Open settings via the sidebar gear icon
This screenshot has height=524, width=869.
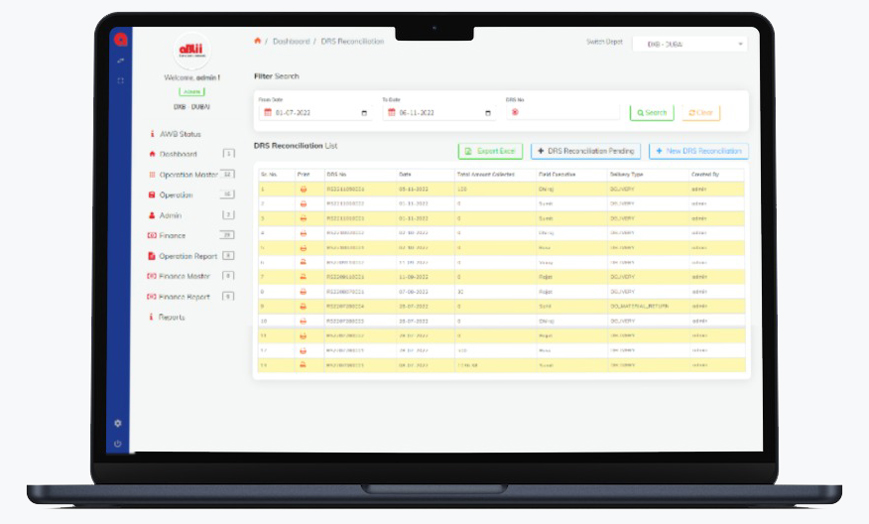coord(119,424)
